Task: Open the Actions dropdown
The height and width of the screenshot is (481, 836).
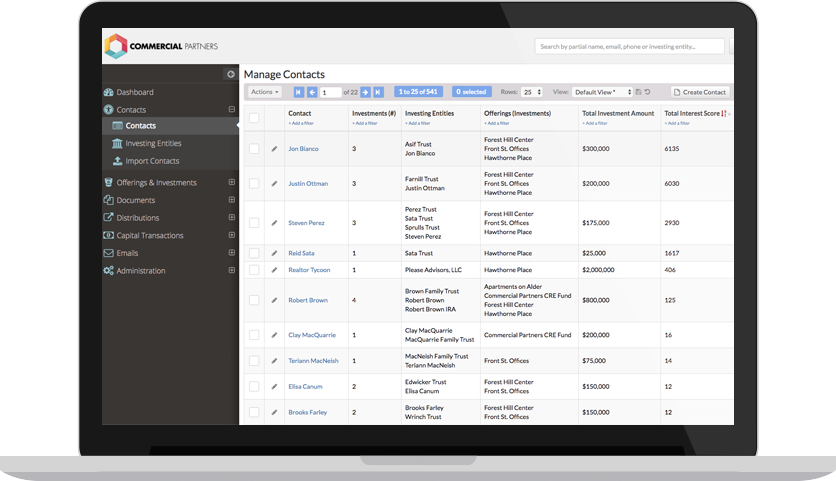Action: [x=264, y=92]
